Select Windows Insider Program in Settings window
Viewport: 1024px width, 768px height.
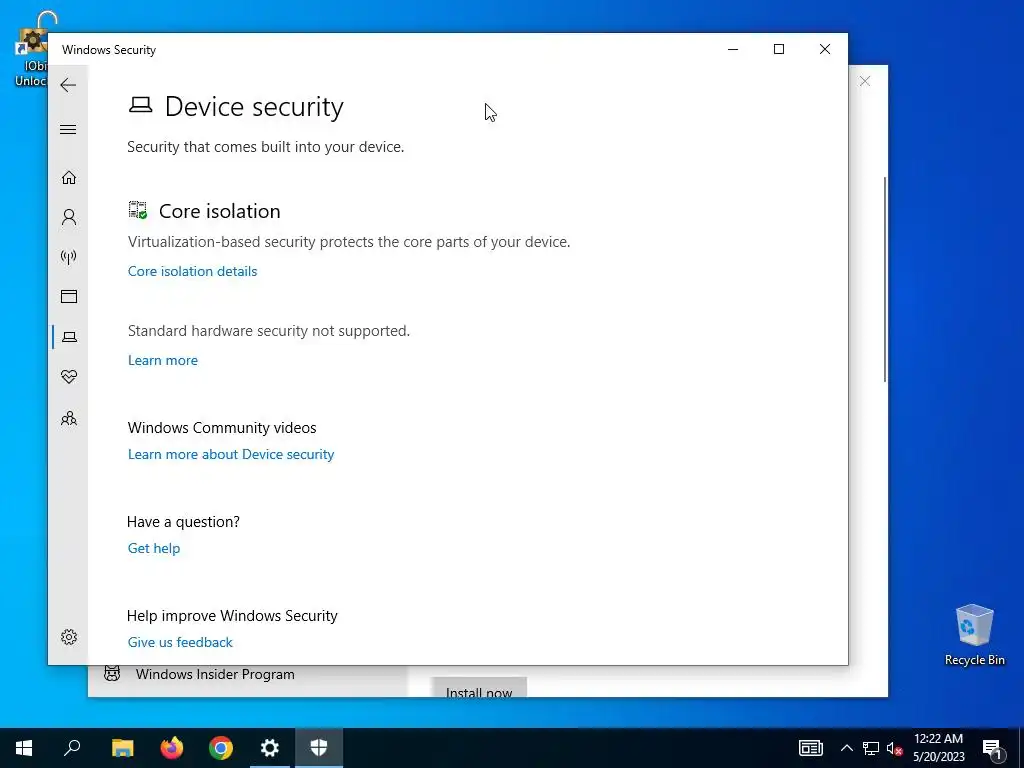(x=215, y=675)
